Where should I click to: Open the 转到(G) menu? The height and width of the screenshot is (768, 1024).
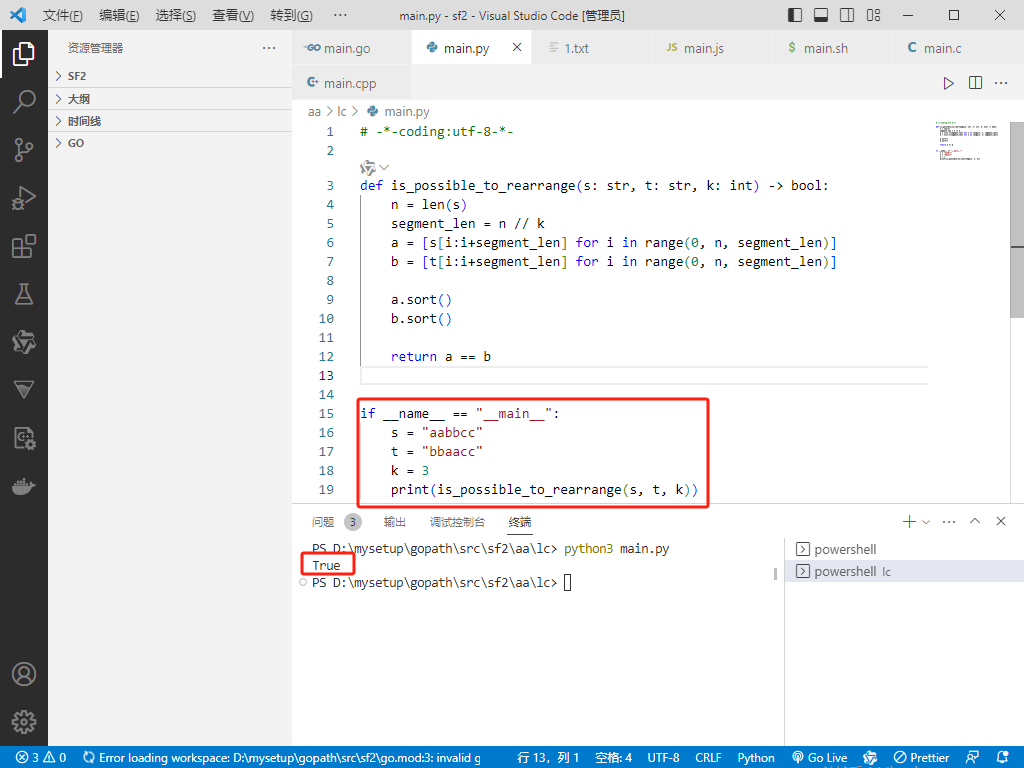(x=291, y=15)
